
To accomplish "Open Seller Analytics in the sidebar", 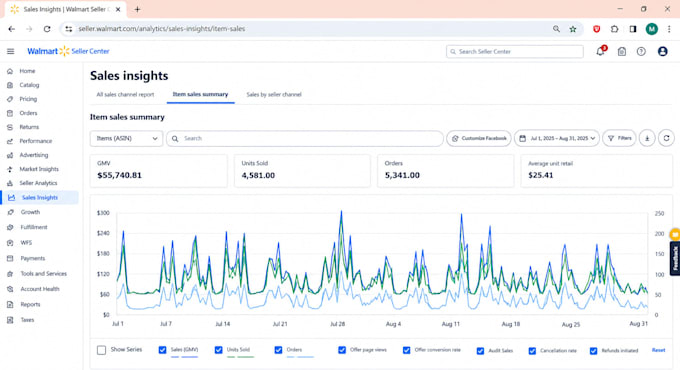I will click(x=38, y=183).
